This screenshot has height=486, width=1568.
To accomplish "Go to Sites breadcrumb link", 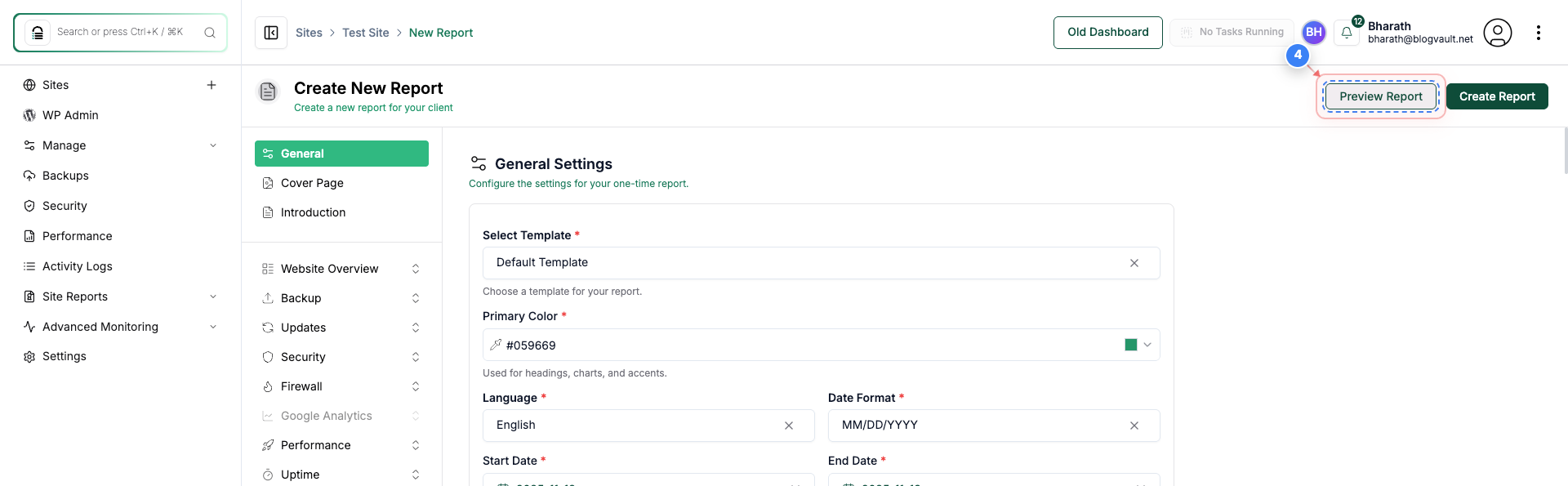I will [x=309, y=33].
